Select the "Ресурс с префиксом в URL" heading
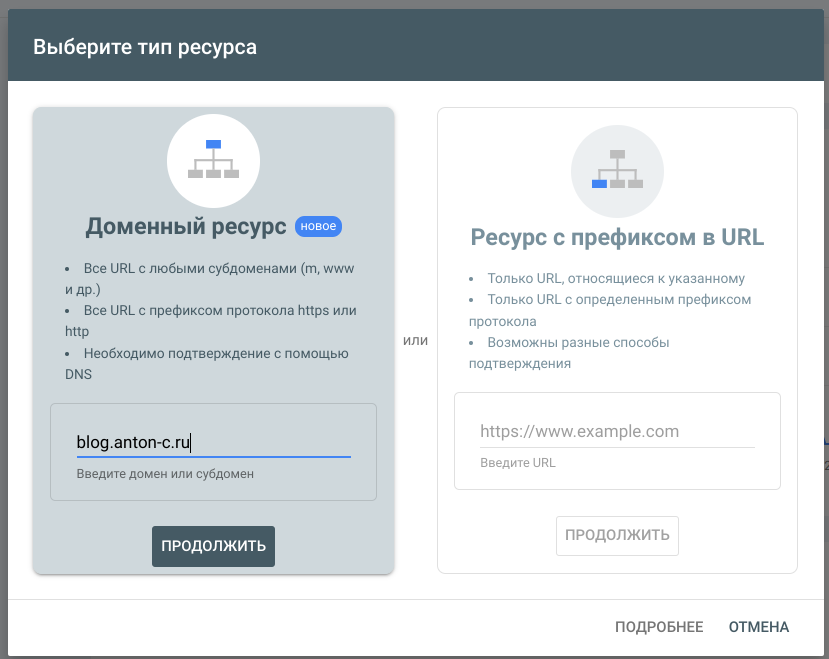The width and height of the screenshot is (829, 659). coord(617,238)
